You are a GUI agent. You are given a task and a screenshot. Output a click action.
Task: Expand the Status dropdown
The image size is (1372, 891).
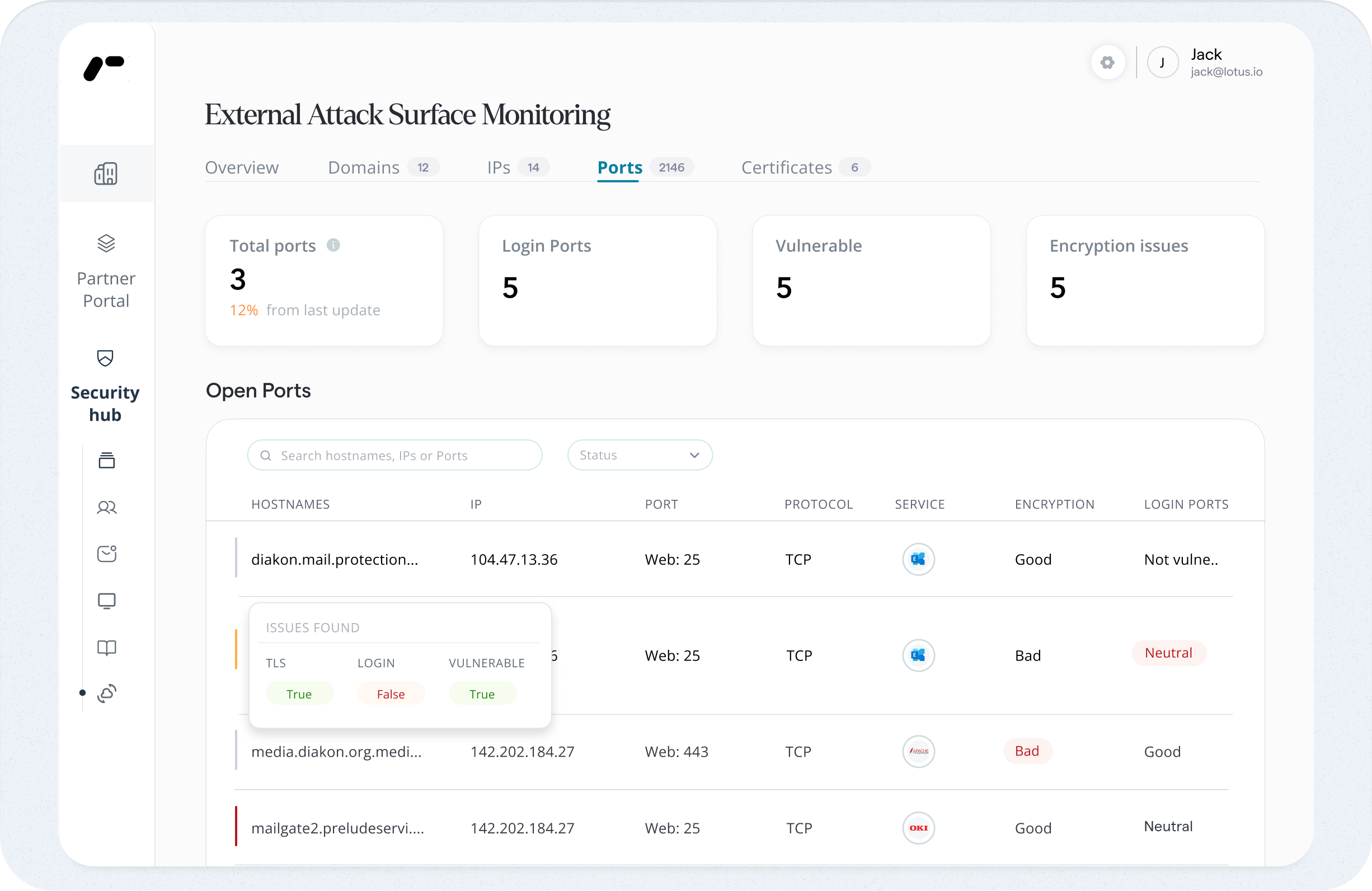[x=640, y=455]
